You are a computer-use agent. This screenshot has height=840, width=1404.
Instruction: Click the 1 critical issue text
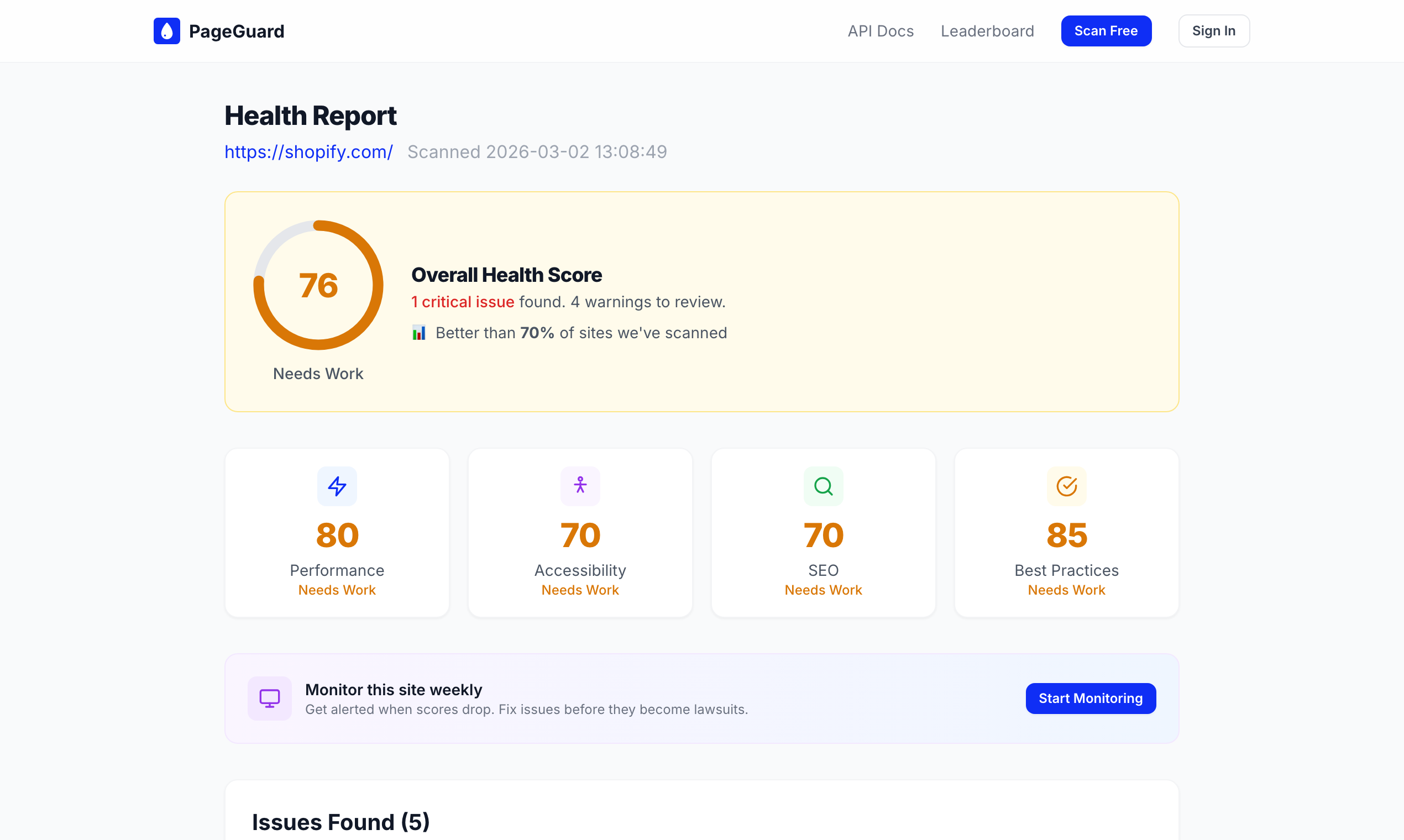coord(463,302)
